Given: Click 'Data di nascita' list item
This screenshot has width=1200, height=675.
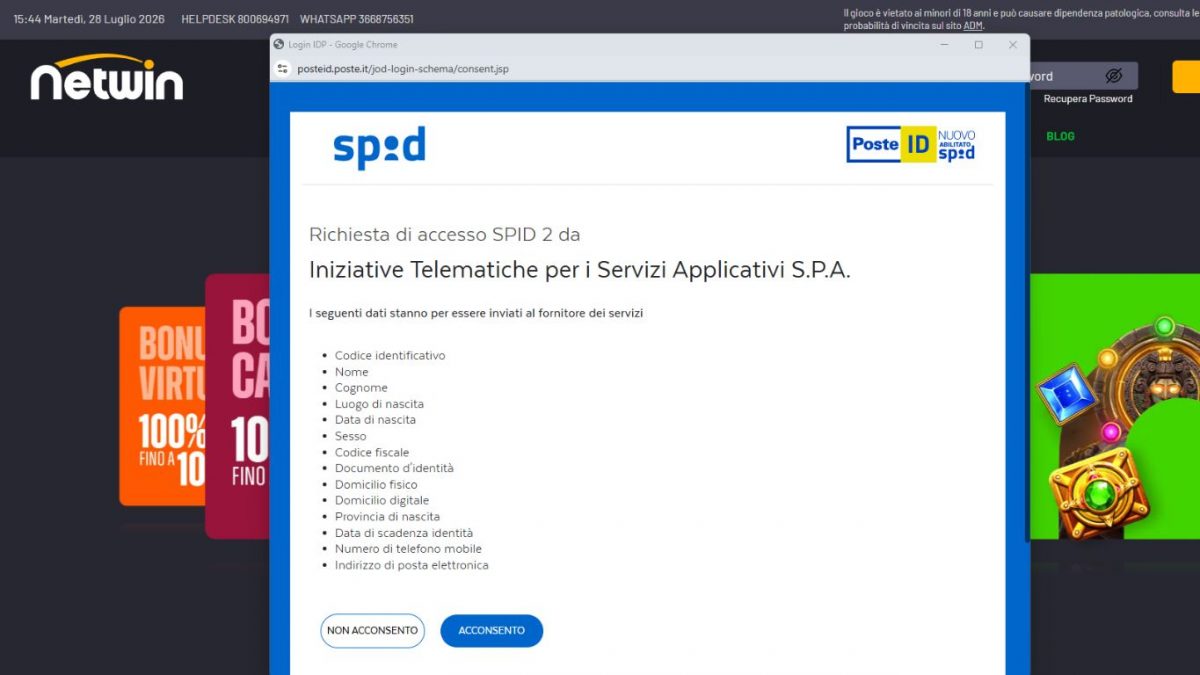Looking at the screenshot, I should [x=375, y=420].
